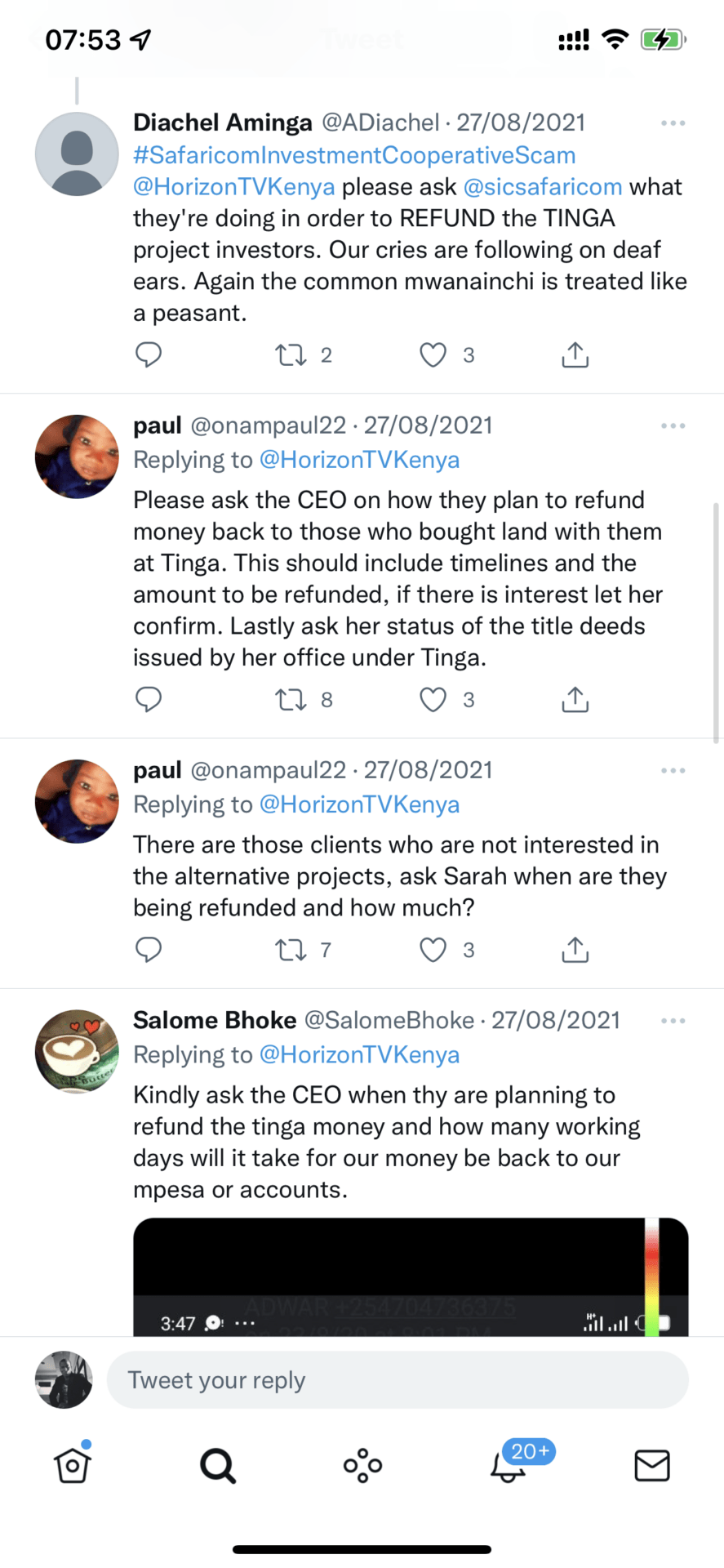Screen dimensions: 724x1568
Task: Reply to Diachel Aminga's tweet
Action: point(148,354)
